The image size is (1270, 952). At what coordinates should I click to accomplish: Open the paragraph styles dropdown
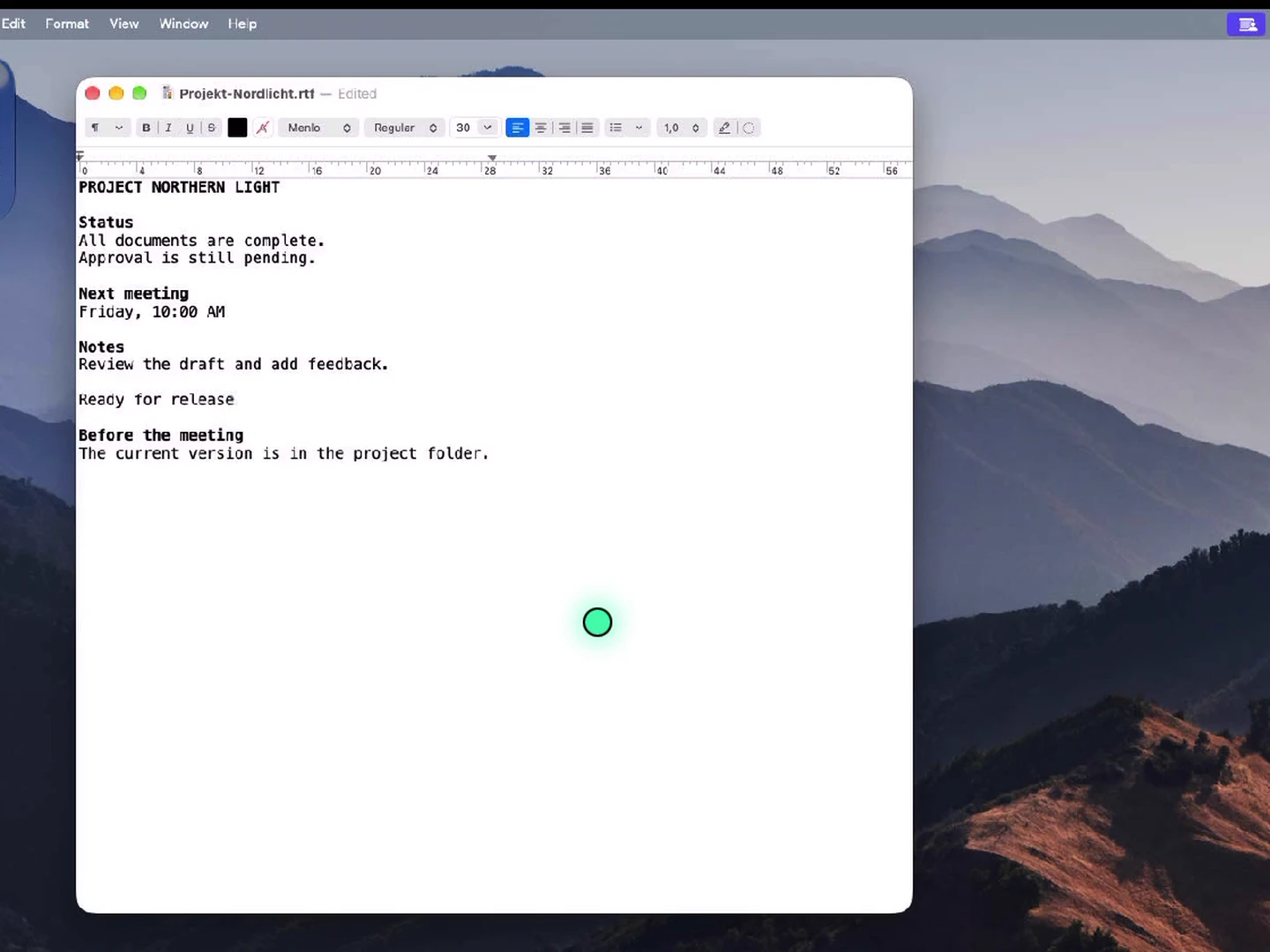pos(108,128)
